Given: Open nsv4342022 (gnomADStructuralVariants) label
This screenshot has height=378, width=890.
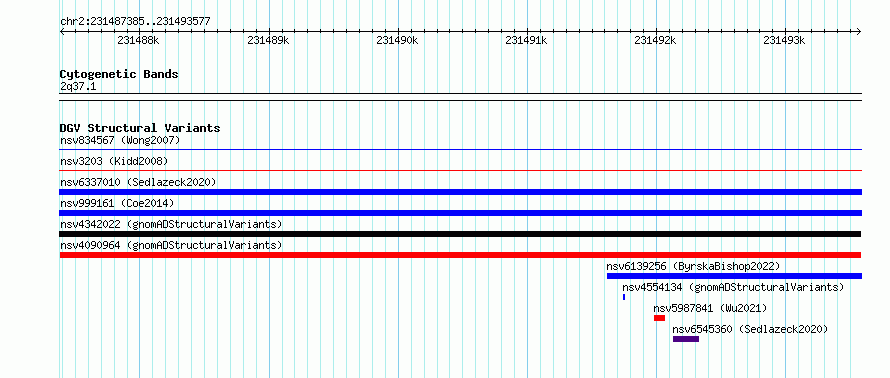Looking at the screenshot, I should click(x=171, y=224).
